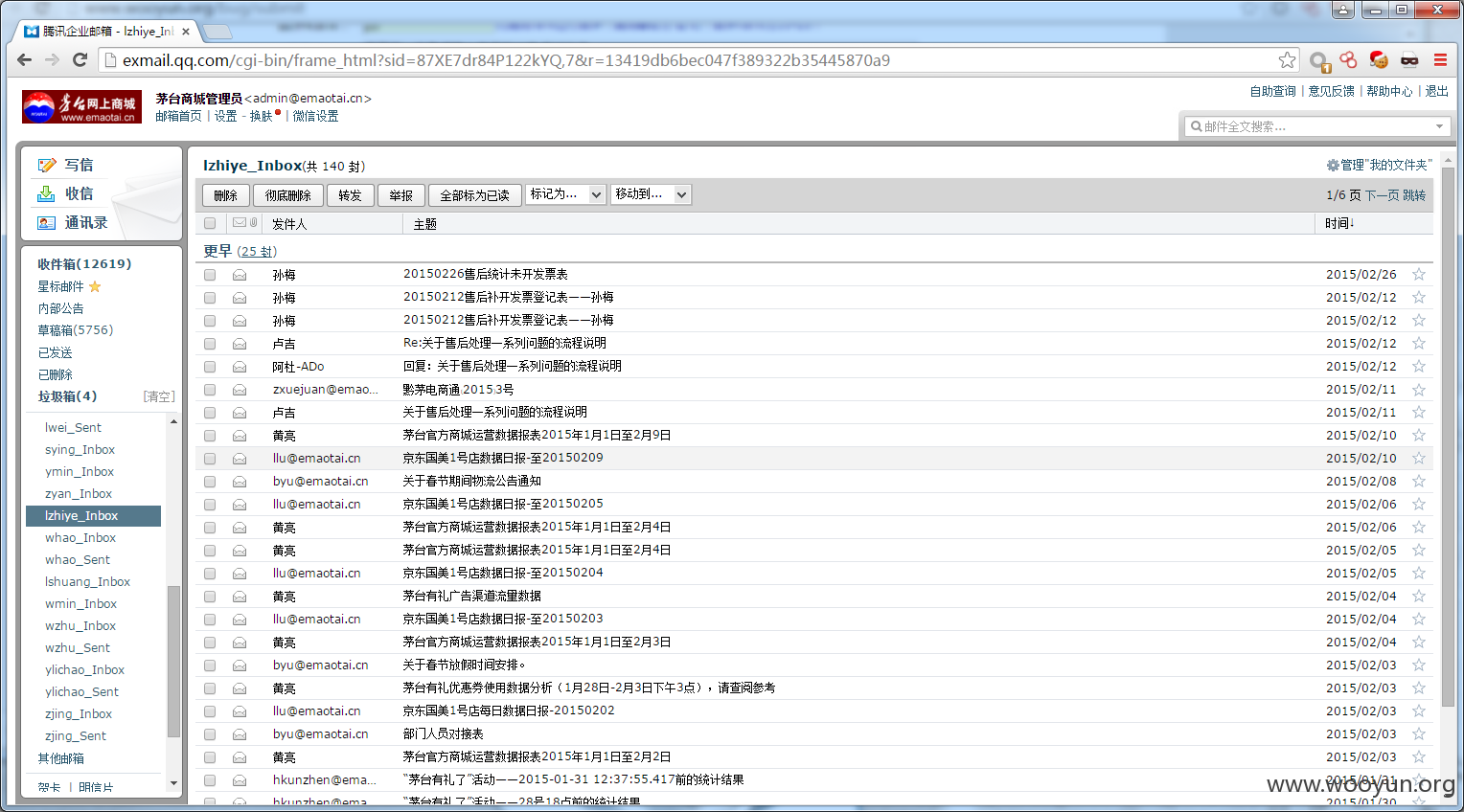Click envelope icon in zxuejuan row

tap(240, 390)
